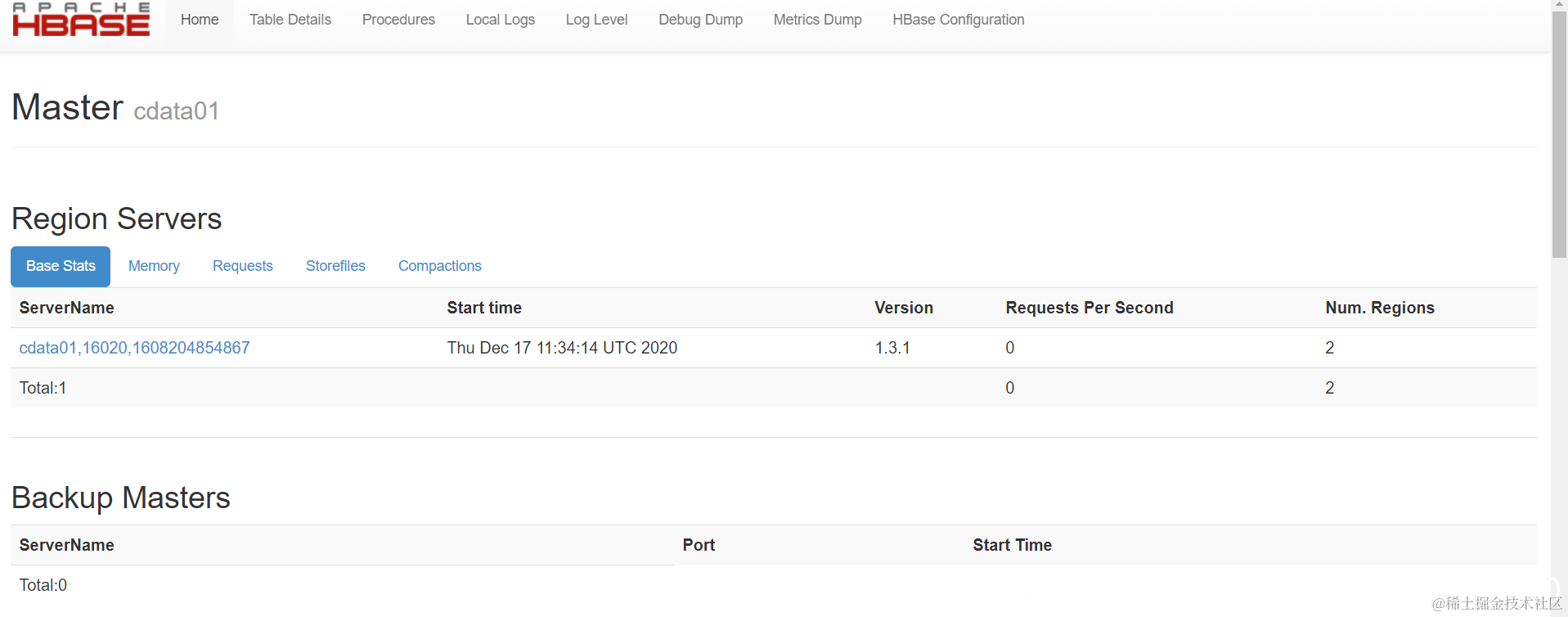Click the Total:0 backup masters label
The width and height of the screenshot is (1568, 617).
(43, 585)
